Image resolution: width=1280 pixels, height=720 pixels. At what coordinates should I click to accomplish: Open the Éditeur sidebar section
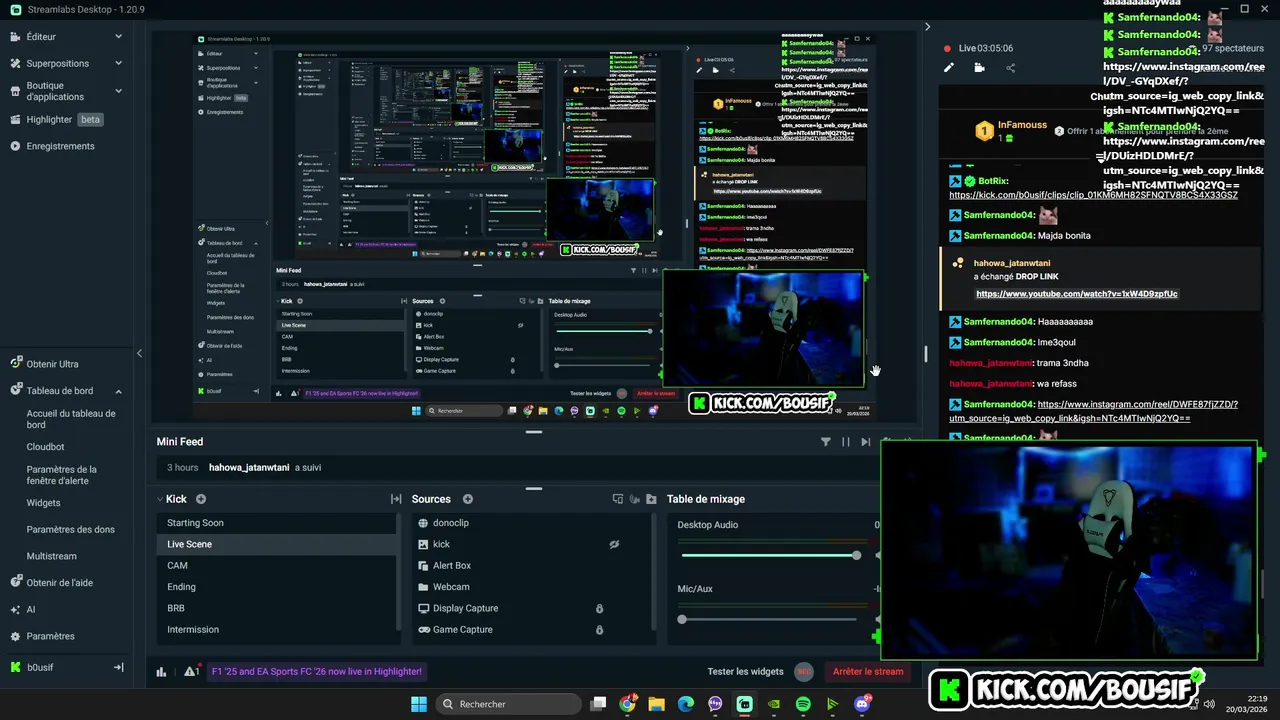click(41, 37)
